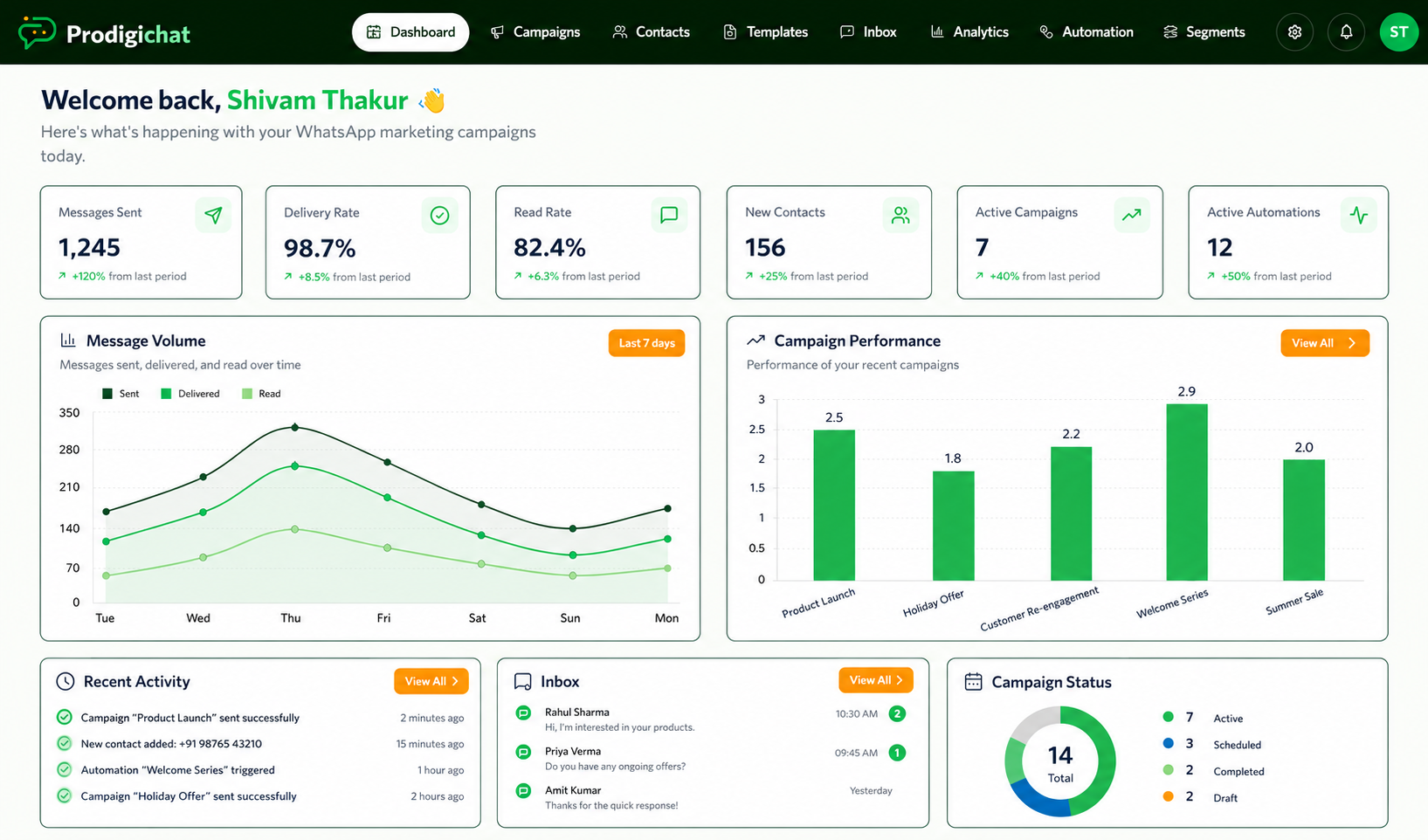Open Amit Kumar's message from Yesterday
Image resolution: width=1428 pixels, height=840 pixels.
pyautogui.click(x=712, y=797)
